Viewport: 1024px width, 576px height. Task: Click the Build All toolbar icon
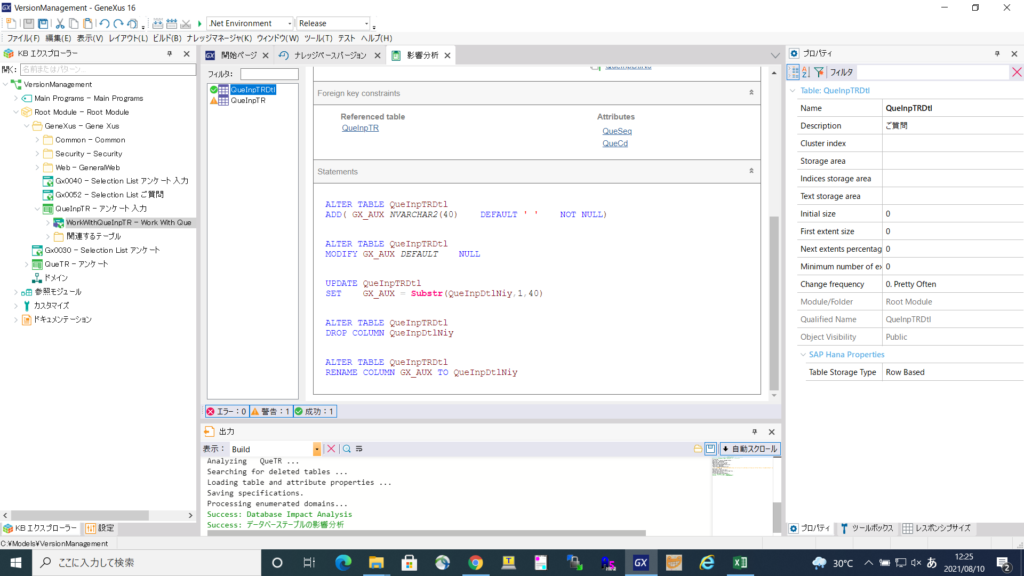coord(157,24)
